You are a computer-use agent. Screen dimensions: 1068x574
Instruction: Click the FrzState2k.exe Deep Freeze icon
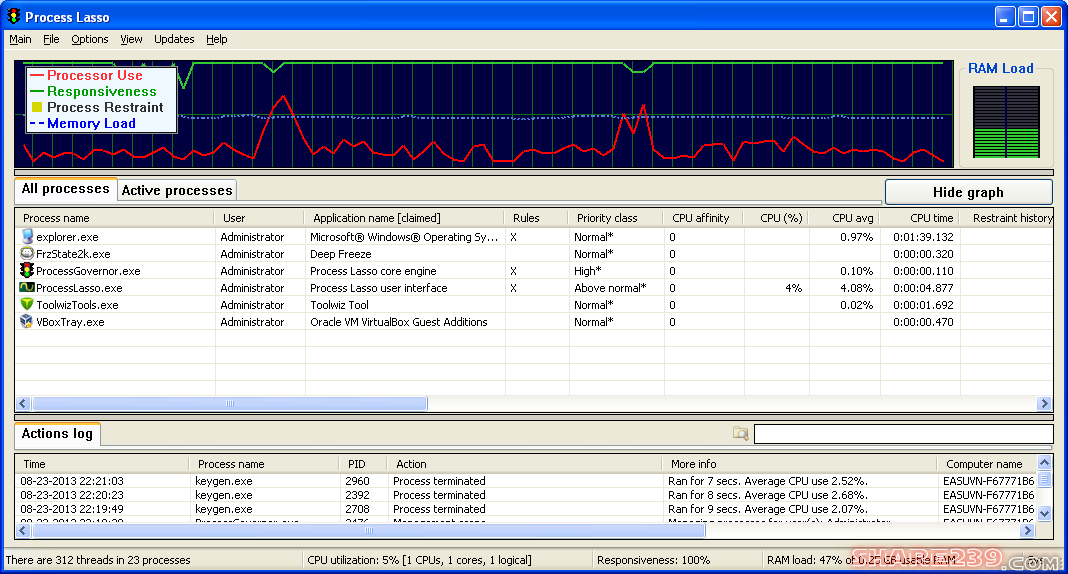(x=27, y=253)
